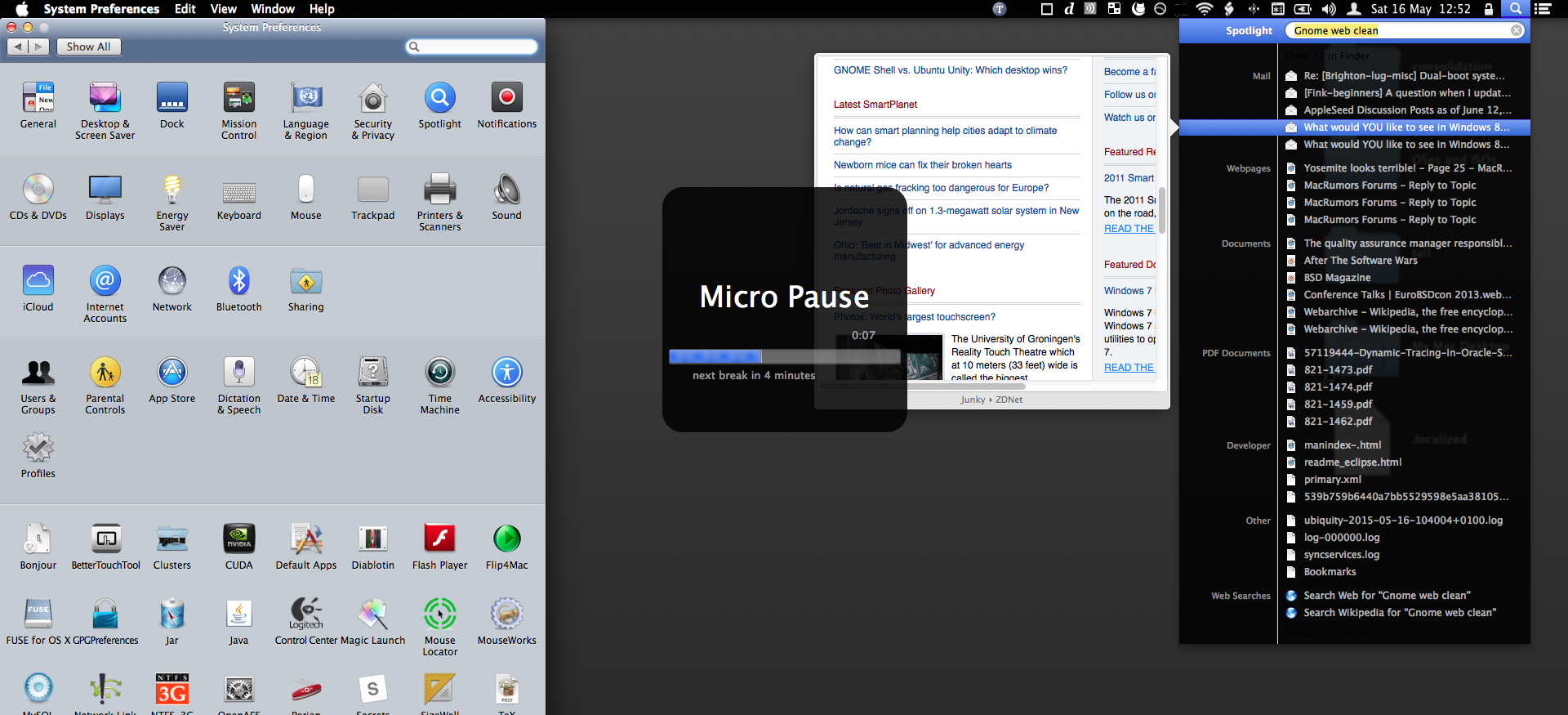Open CDs & DVDs preferences
The image size is (1568, 715).
click(x=38, y=197)
